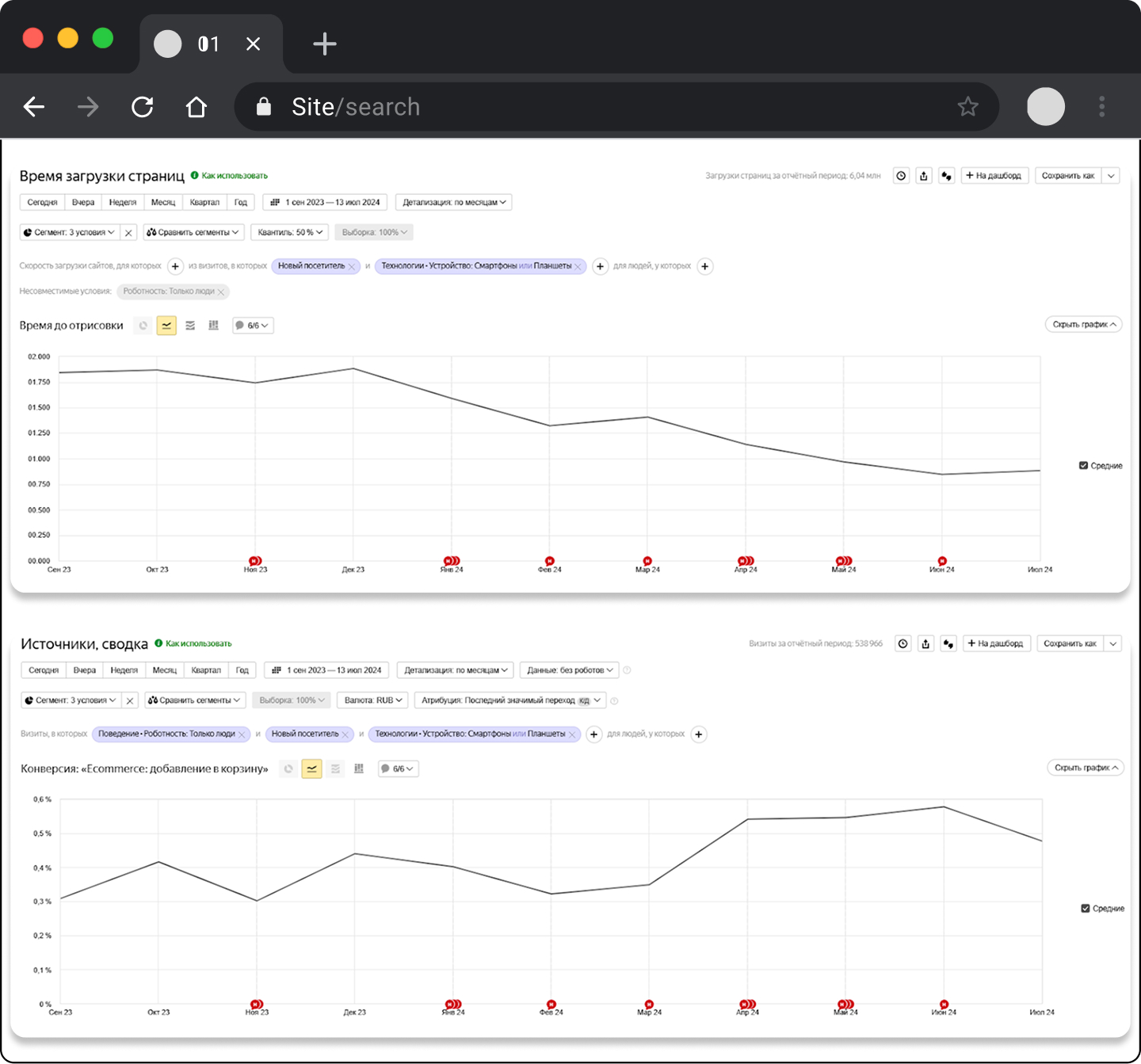The width and height of the screenshot is (1141, 1064).
Task: Add a condition with the plus after 'Скорость загрузки сайтов'
Action: (x=176, y=266)
